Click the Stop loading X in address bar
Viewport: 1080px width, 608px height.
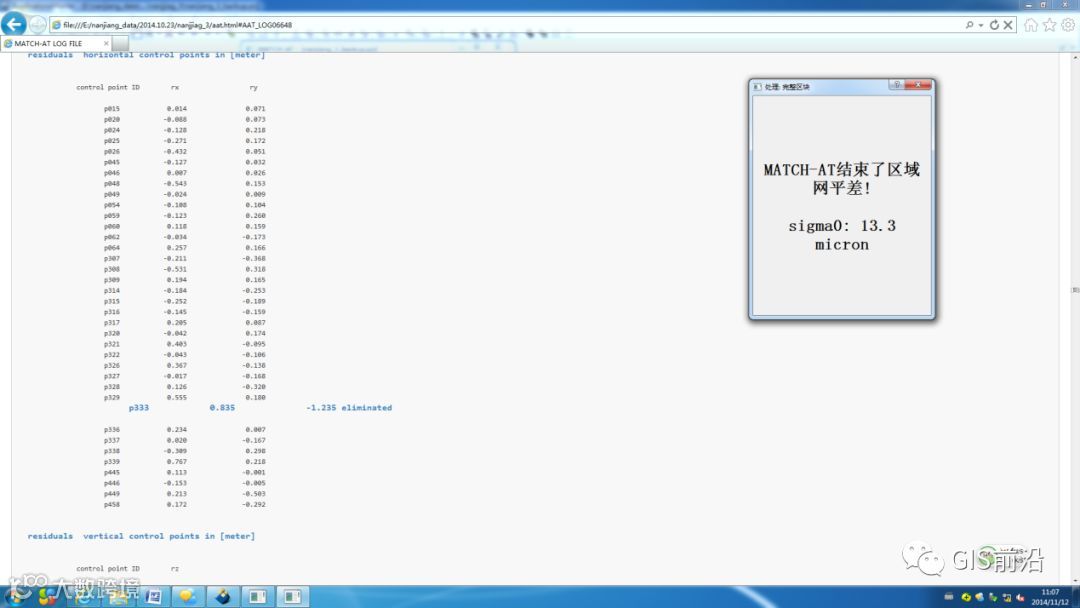1008,25
